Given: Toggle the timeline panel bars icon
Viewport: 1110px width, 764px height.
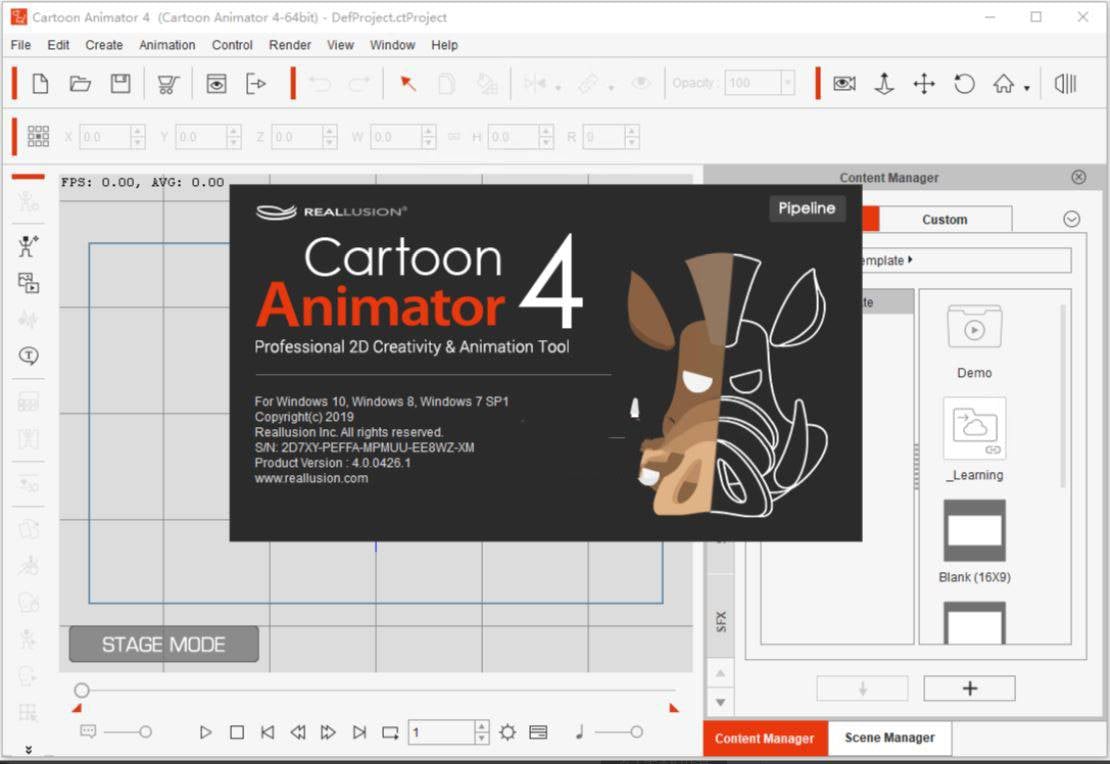Looking at the screenshot, I should pyautogui.click(x=1065, y=84).
